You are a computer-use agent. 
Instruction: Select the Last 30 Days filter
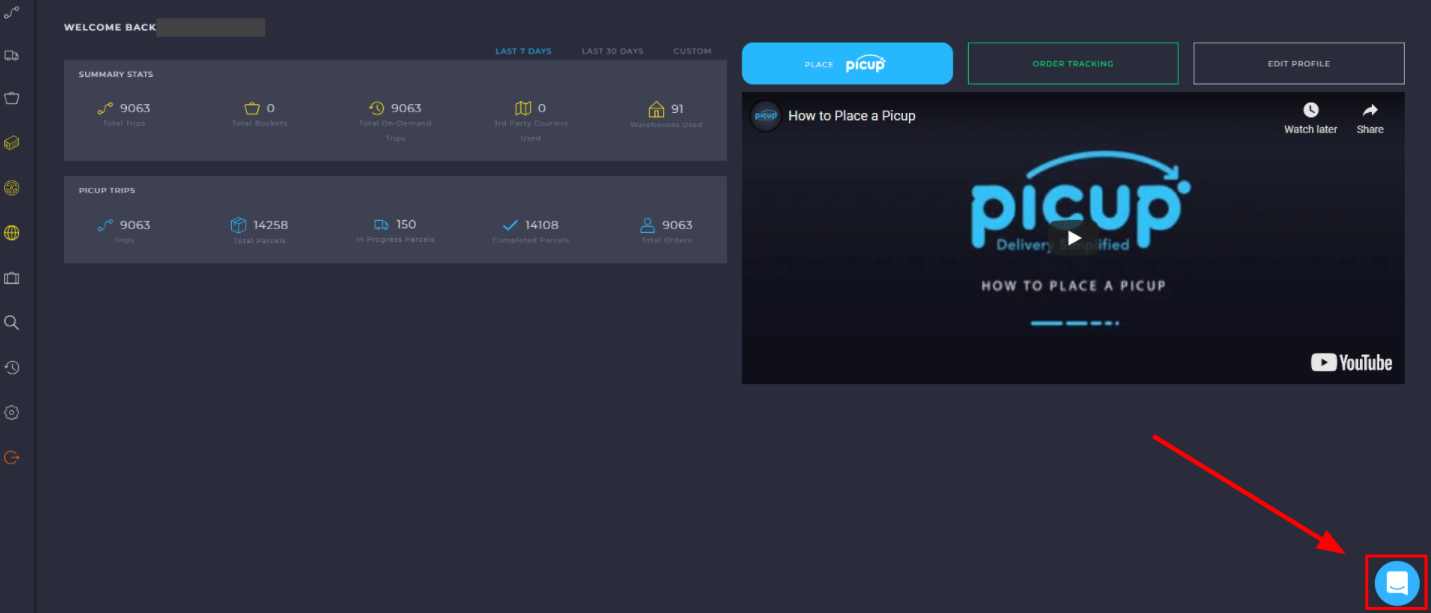point(612,51)
